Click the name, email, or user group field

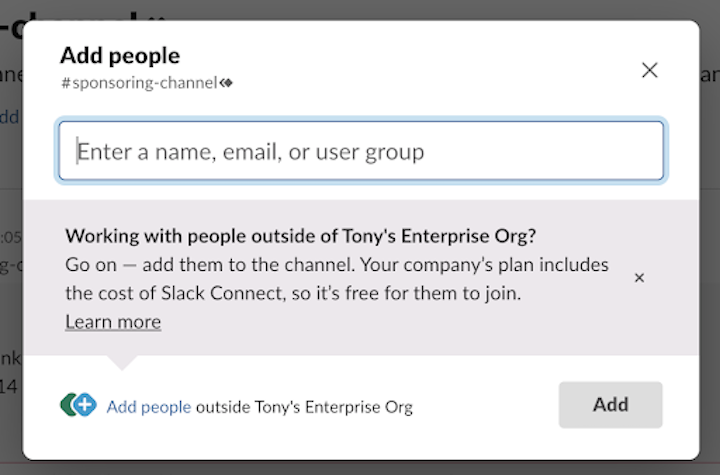[360, 152]
